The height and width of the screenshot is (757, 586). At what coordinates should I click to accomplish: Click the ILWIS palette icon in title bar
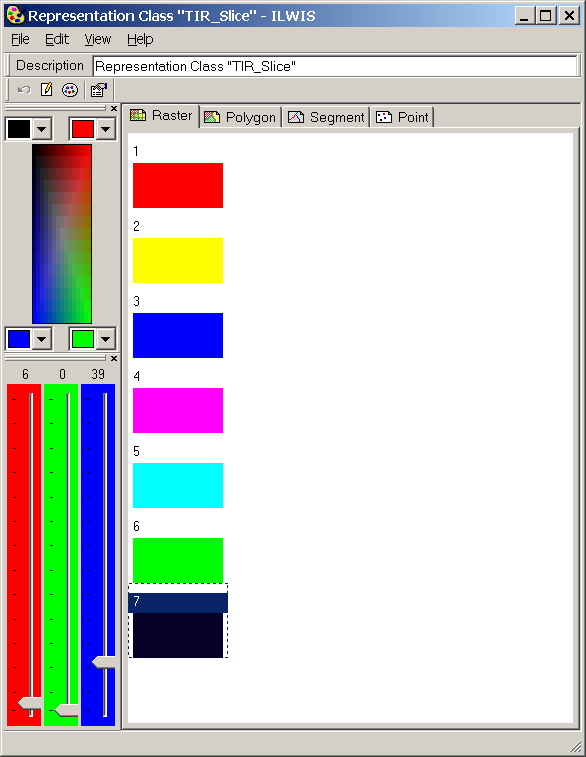point(15,15)
